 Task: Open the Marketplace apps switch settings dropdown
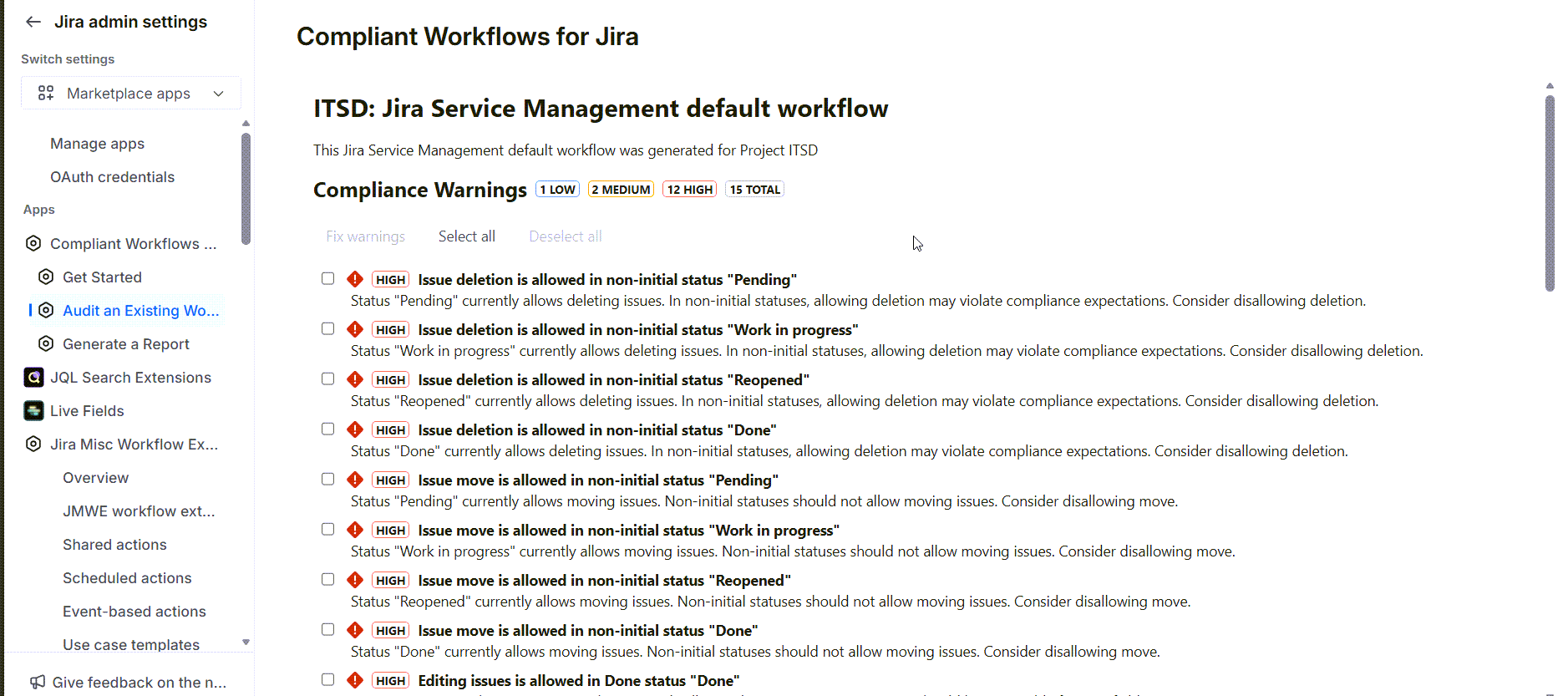click(x=131, y=93)
